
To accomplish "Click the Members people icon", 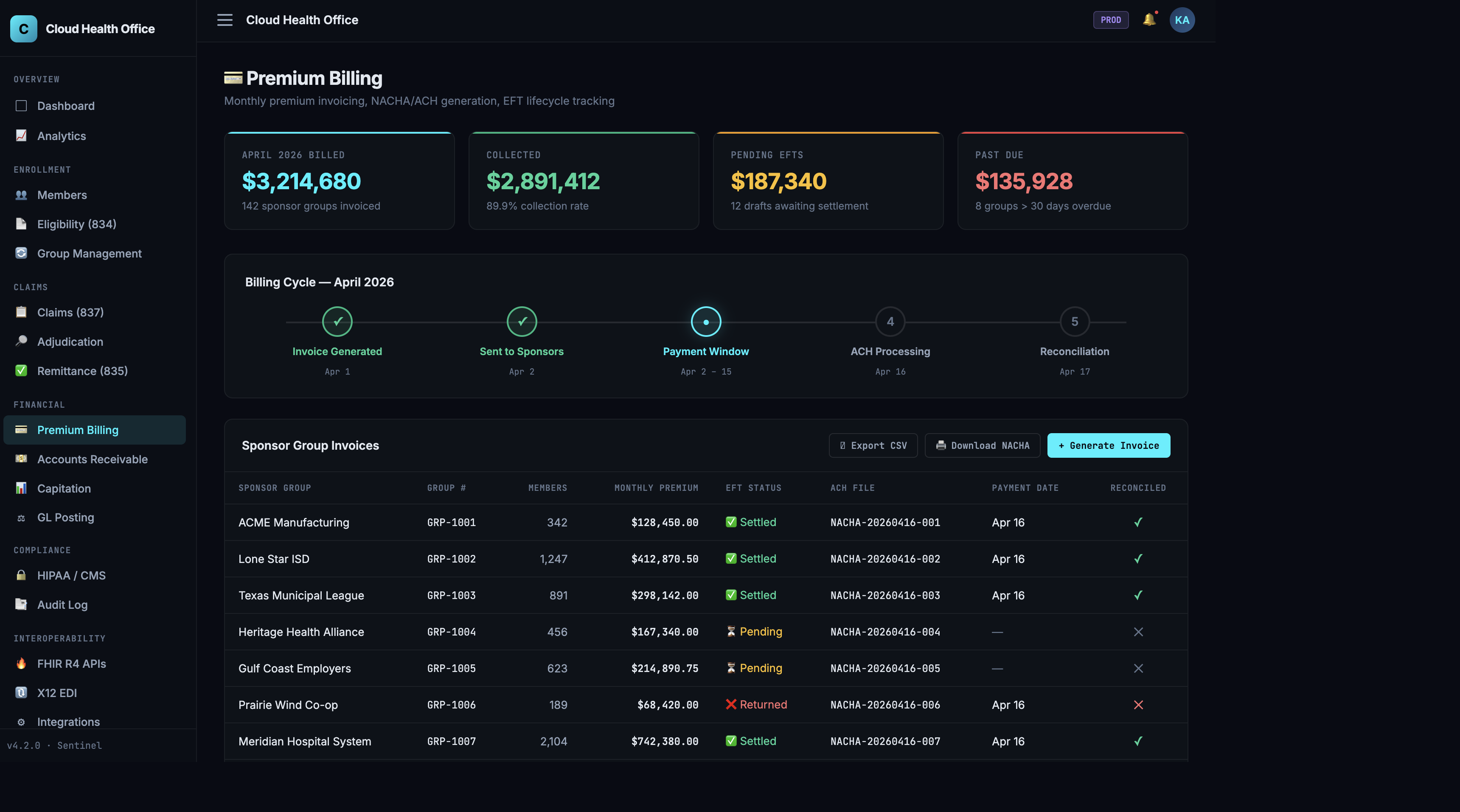I will coord(21,195).
